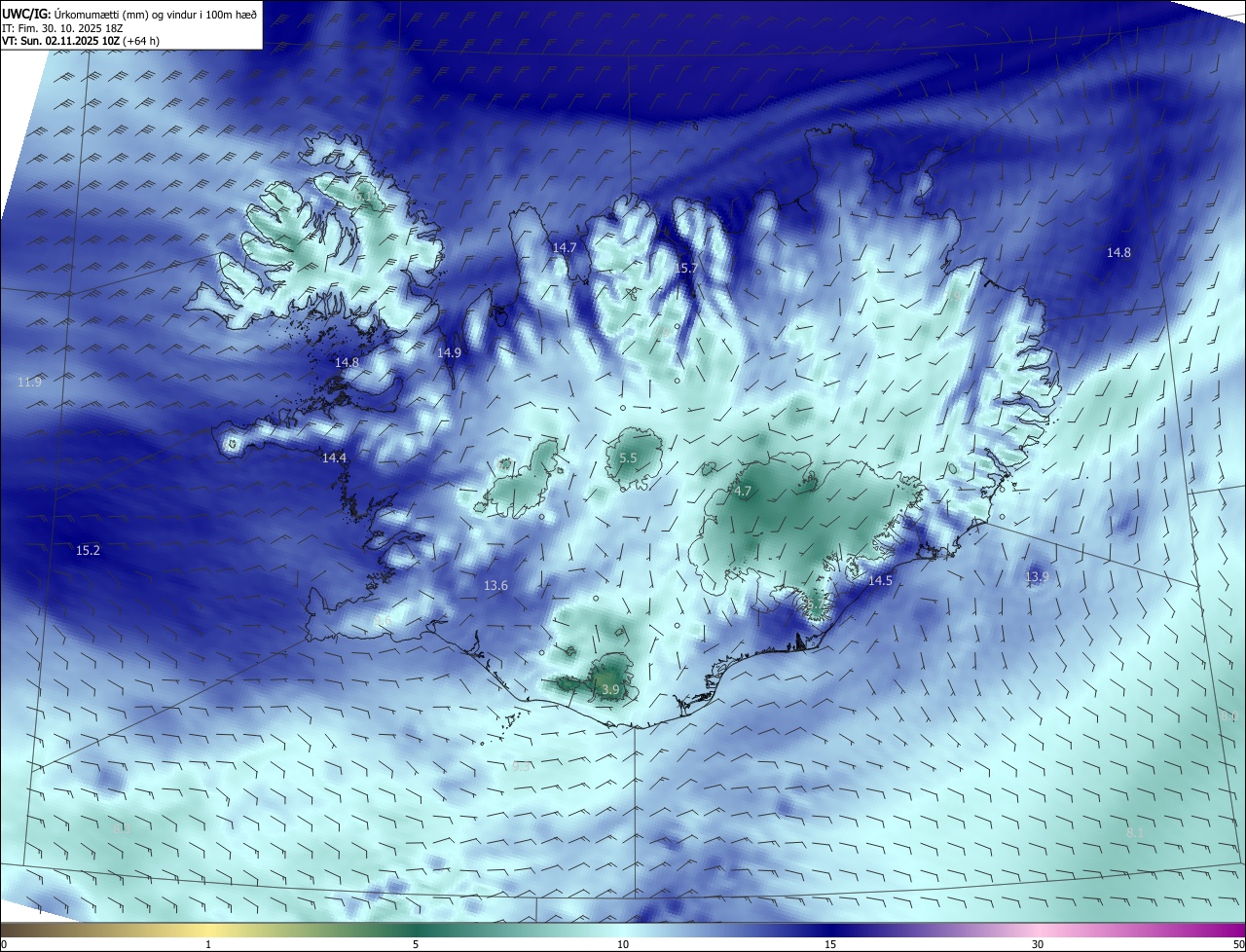Click the faint value 8.1 over the sea
The image size is (1246, 952).
coord(1135,833)
